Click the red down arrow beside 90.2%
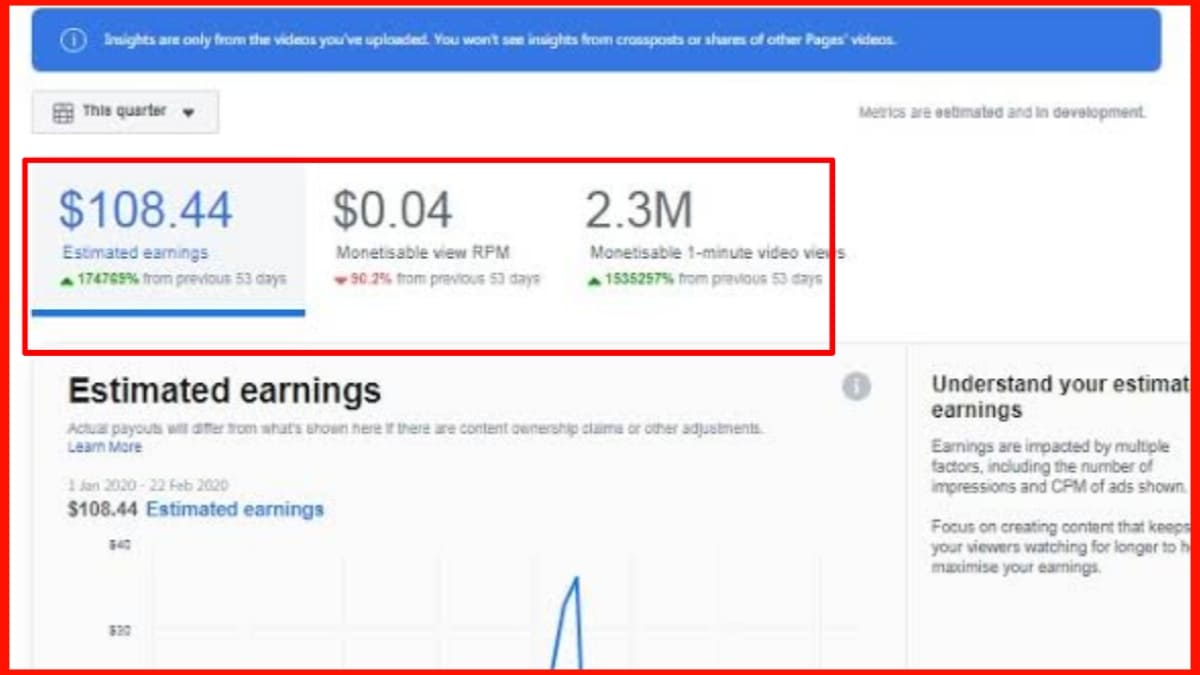The width and height of the screenshot is (1200, 675). pos(341,280)
